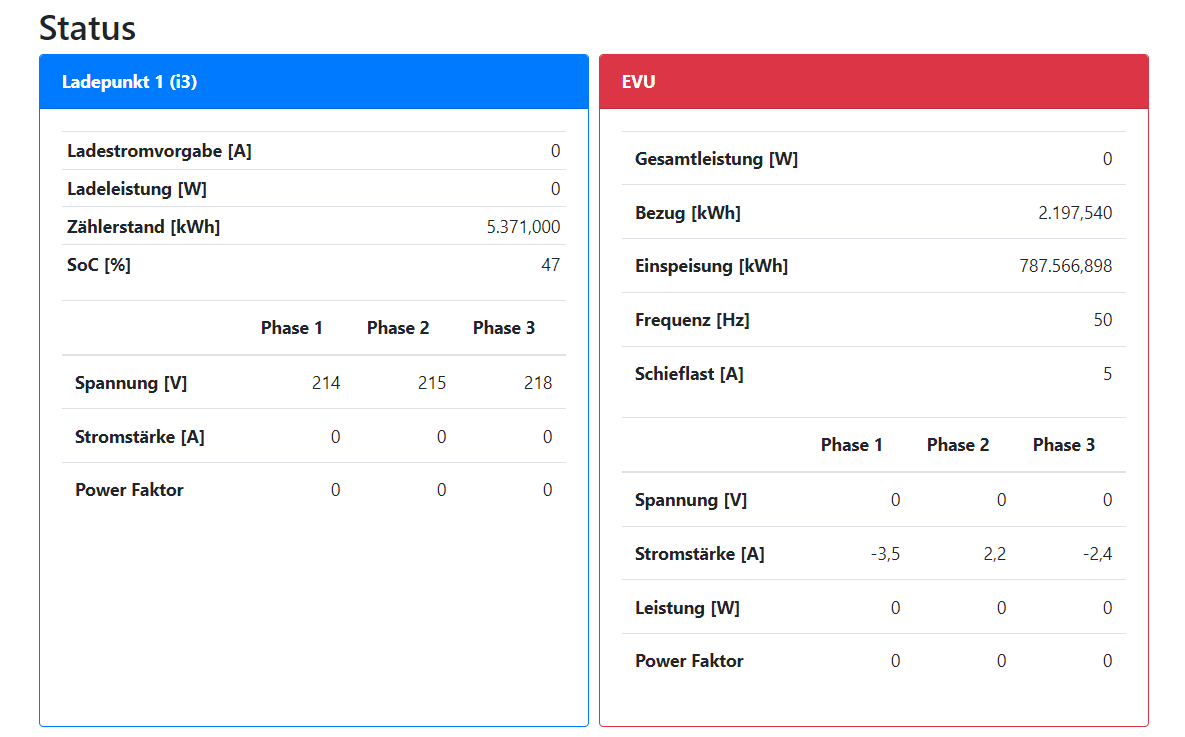This screenshot has width=1185, height=737.
Task: Click the Zählerstand value 5.371,000
Action: pyautogui.click(x=523, y=227)
